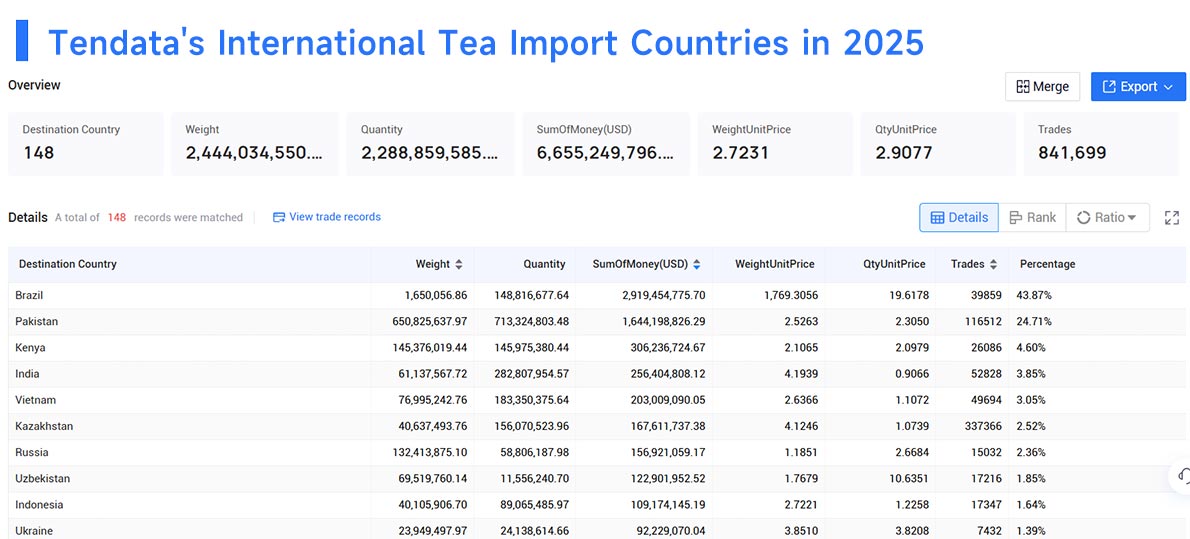Image resolution: width=1190 pixels, height=539 pixels.
Task: Click the Merge button
Action: point(1042,87)
